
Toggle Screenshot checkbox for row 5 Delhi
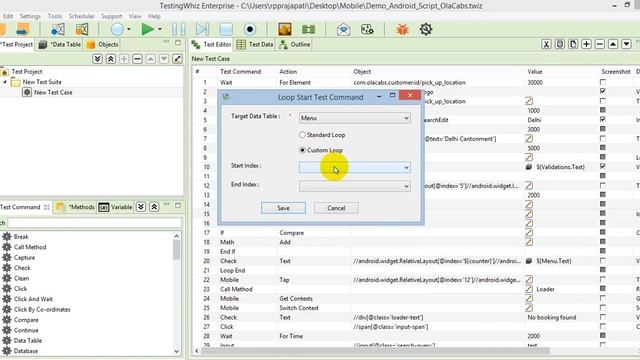tap(603, 120)
